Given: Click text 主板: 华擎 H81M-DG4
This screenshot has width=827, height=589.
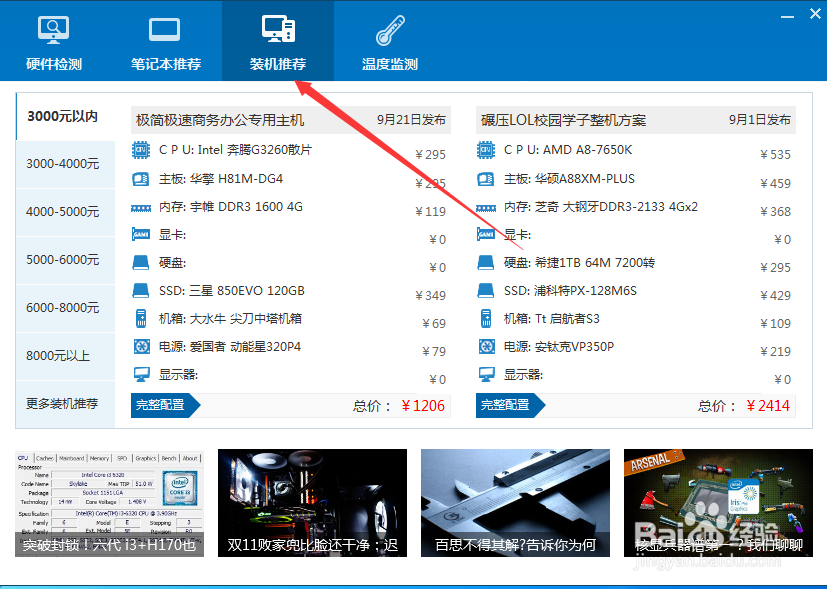Looking at the screenshot, I should click(221, 179).
